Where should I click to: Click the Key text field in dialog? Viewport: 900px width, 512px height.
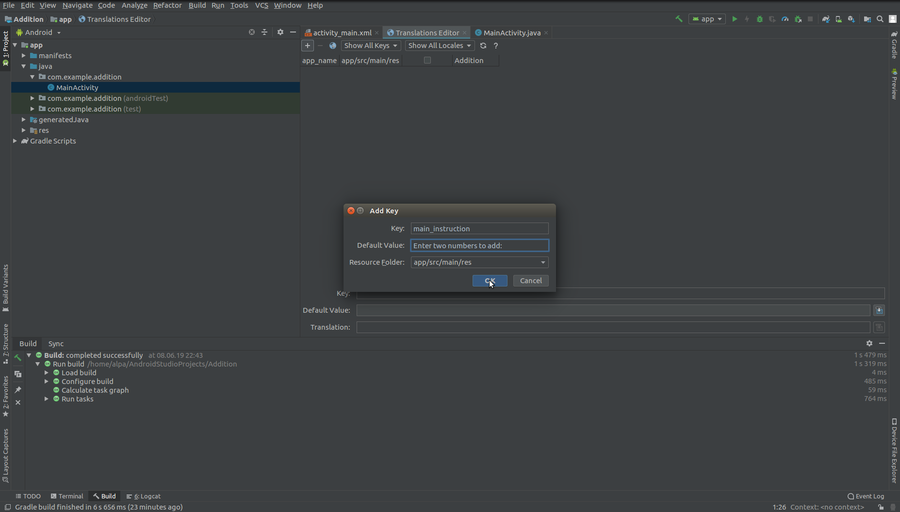click(x=479, y=228)
